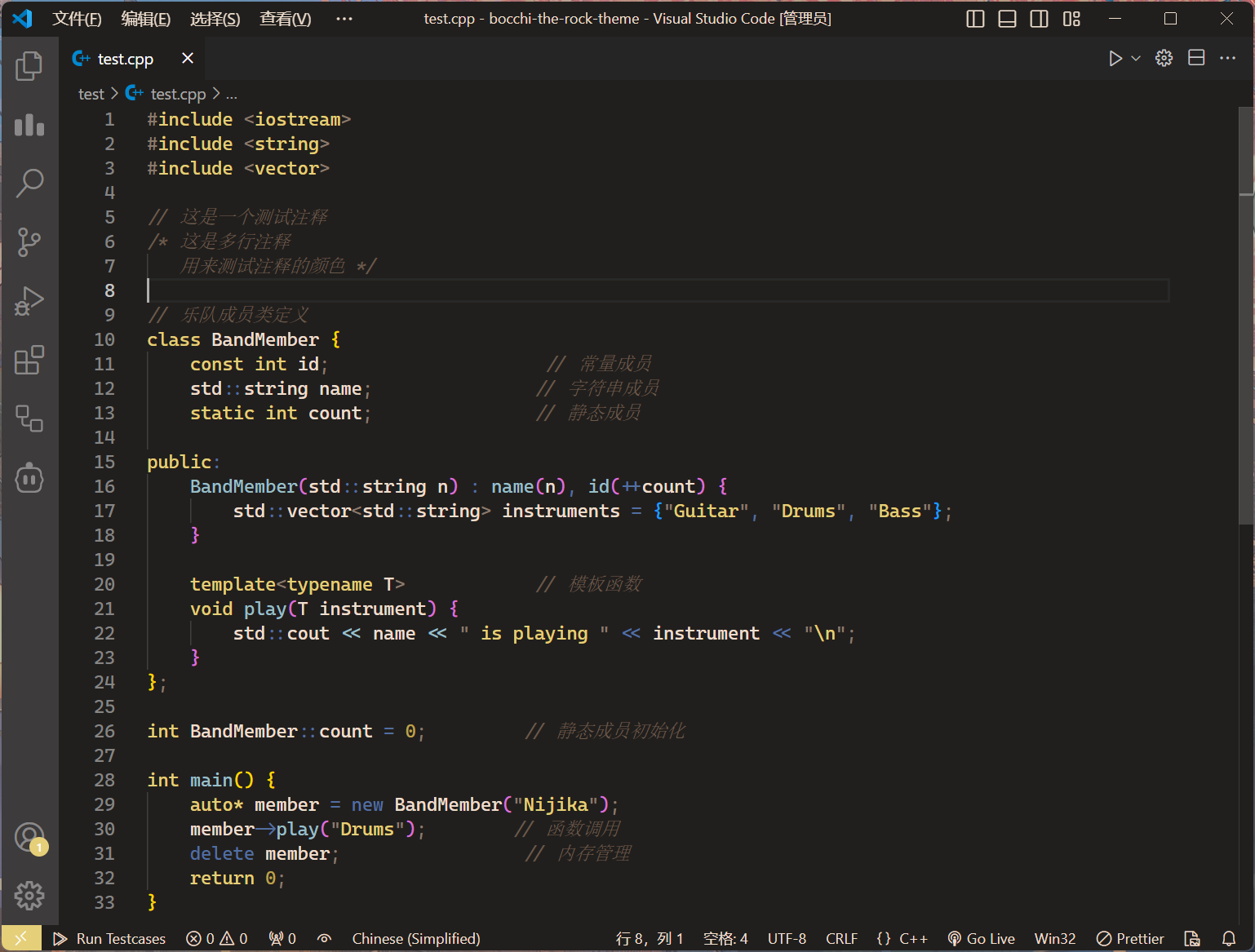Select the C++ language mode
Image resolution: width=1255 pixels, height=952 pixels.
pos(902,939)
